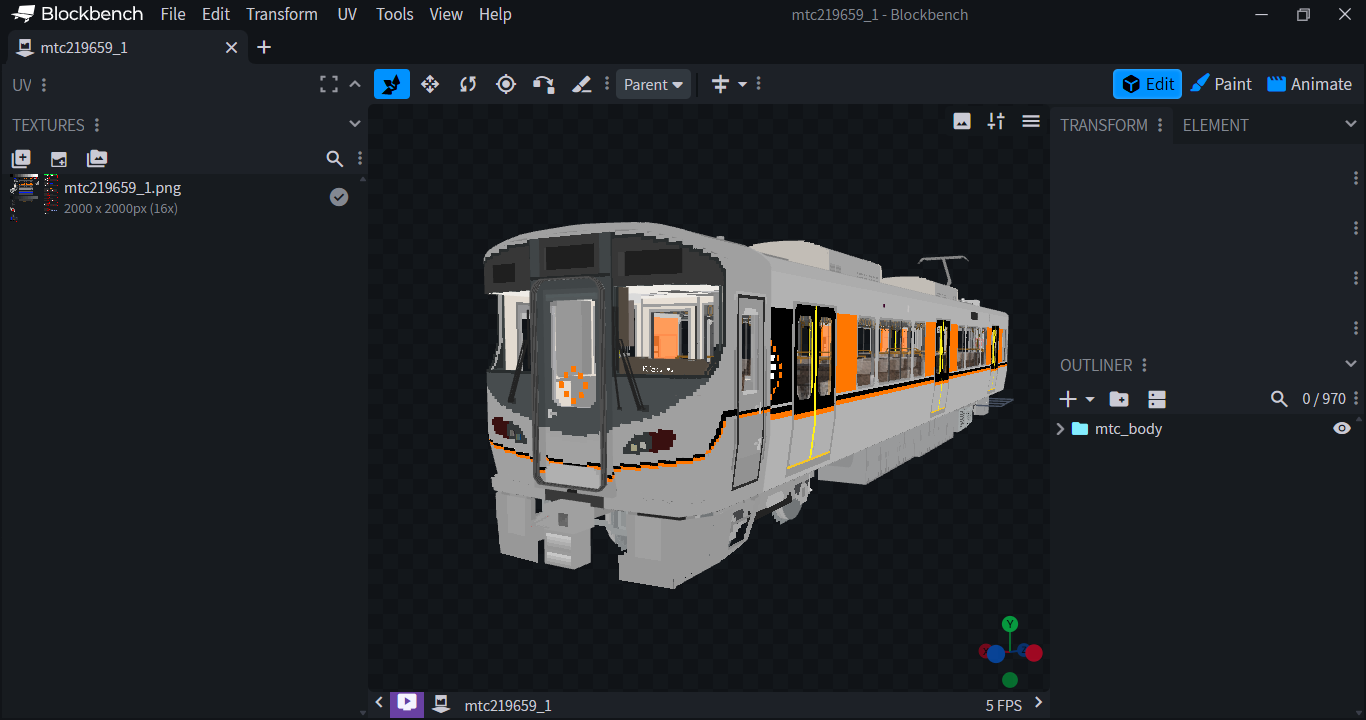Select the Resize tool
Image resolution: width=1366 pixels, height=720 pixels.
[430, 84]
